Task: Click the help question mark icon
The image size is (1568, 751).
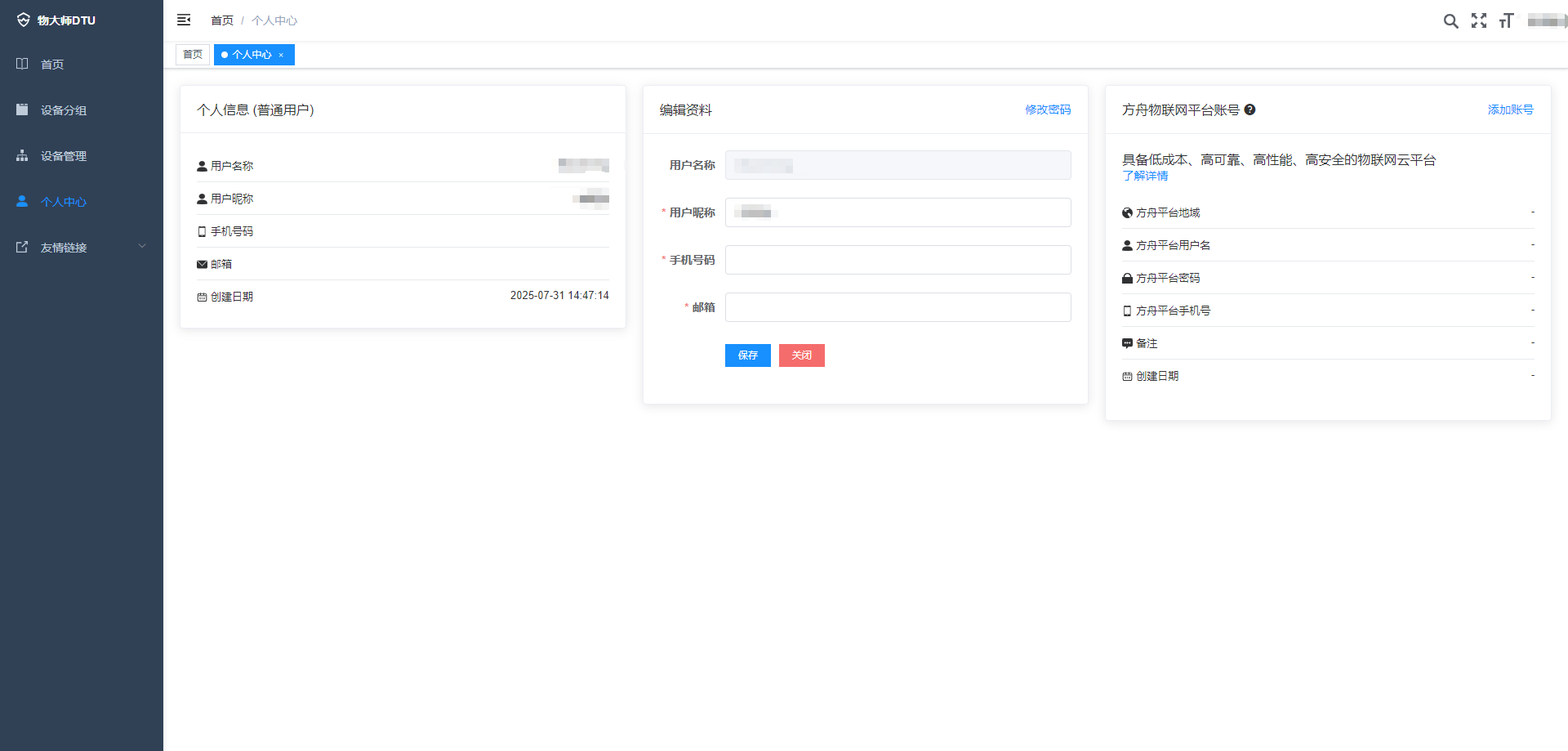Action: [1249, 110]
